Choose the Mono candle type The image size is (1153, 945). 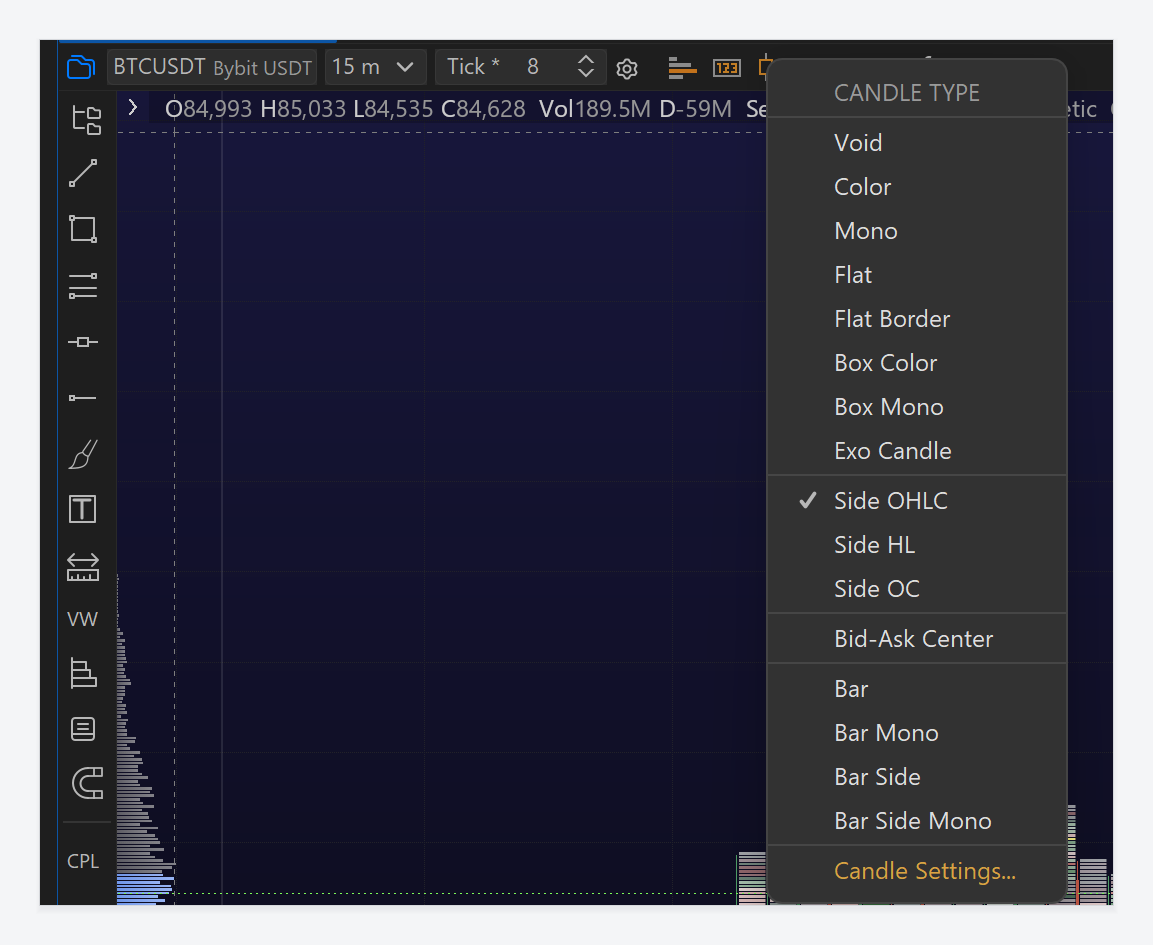point(917,231)
